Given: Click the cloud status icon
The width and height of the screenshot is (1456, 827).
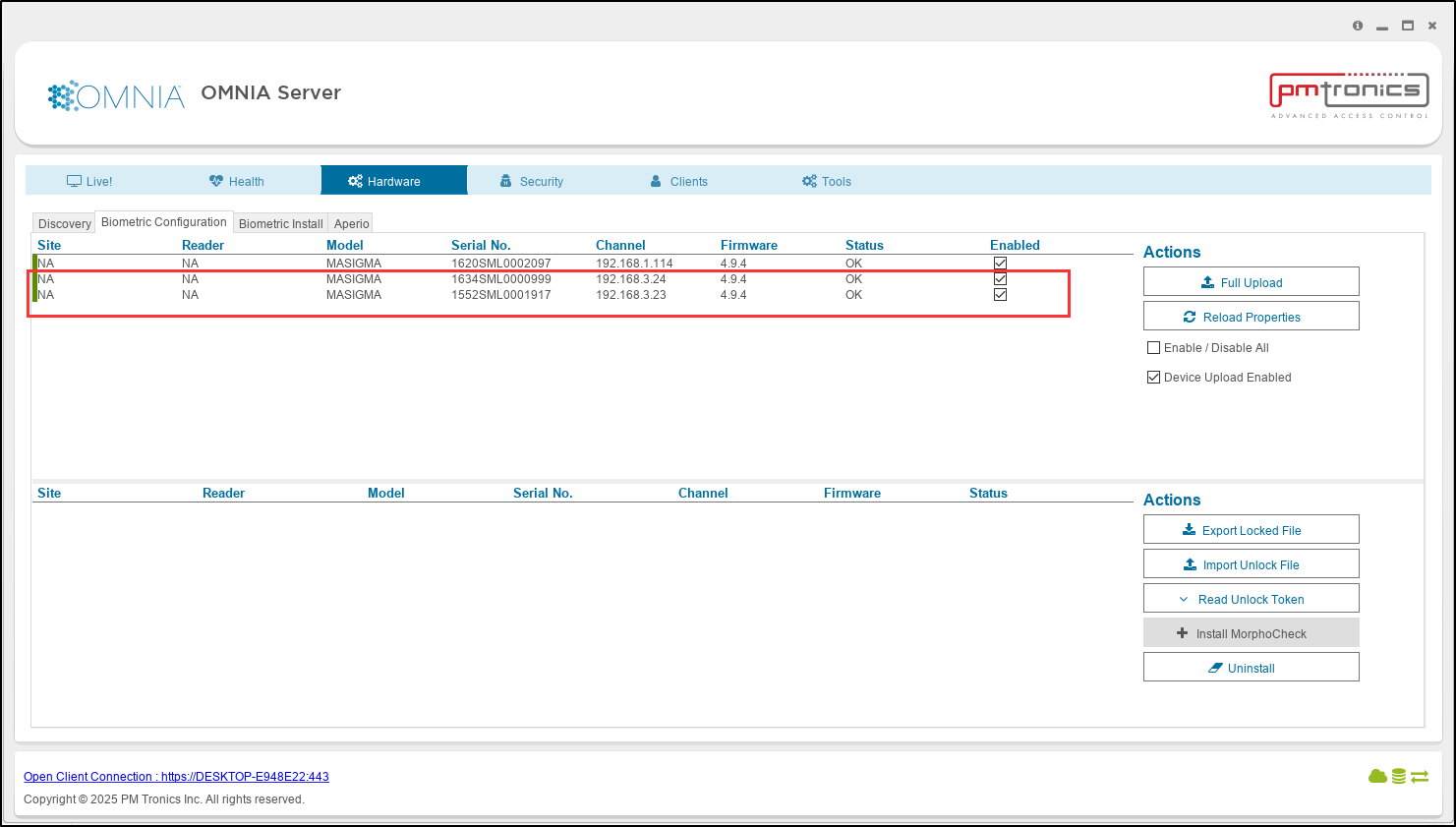Looking at the screenshot, I should [x=1377, y=777].
